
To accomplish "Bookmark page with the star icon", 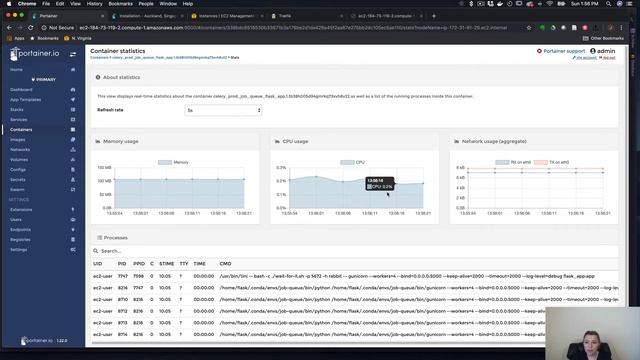I will tap(529, 28).
